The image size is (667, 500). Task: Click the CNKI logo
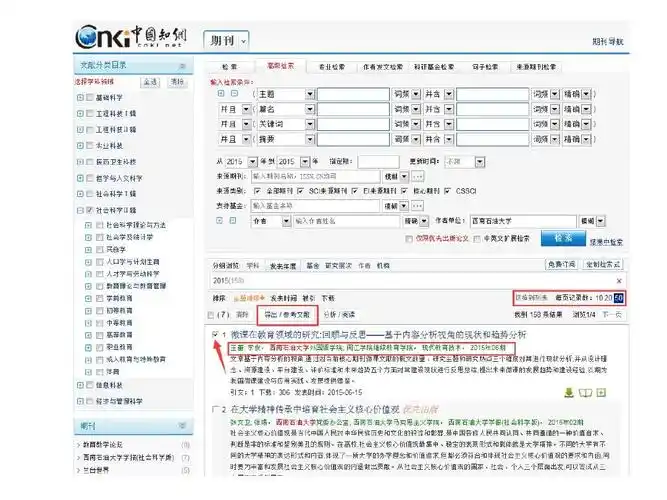click(131, 37)
